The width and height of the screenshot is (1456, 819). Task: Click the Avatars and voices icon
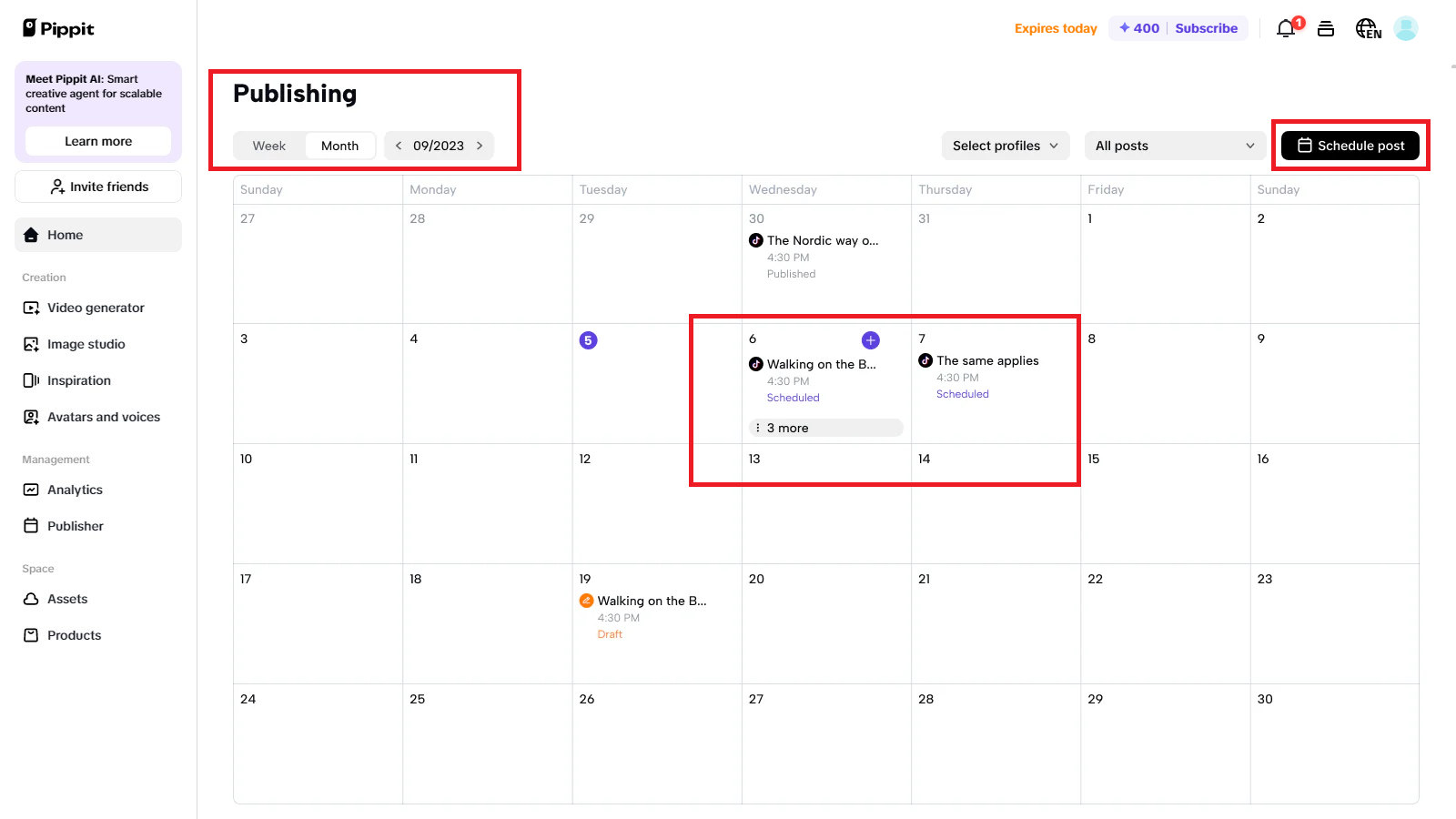coord(30,417)
